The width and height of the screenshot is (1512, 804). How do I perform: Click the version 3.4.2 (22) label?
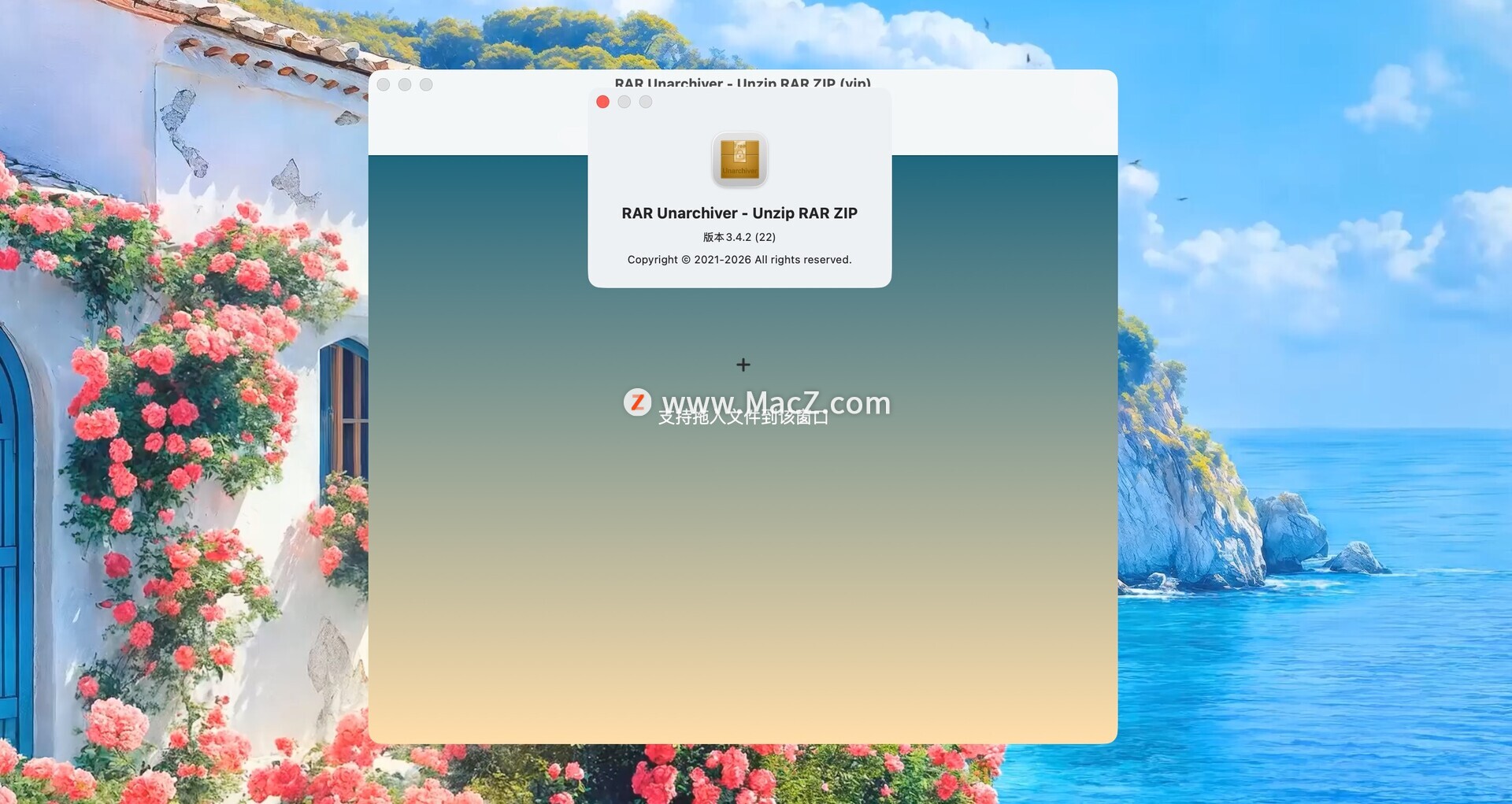[x=739, y=237]
